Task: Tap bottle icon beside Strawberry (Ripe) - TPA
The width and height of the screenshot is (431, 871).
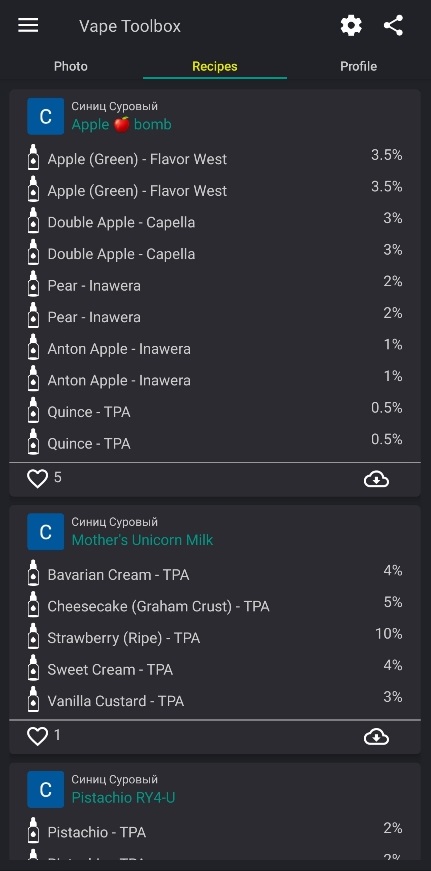Action: pos(34,637)
